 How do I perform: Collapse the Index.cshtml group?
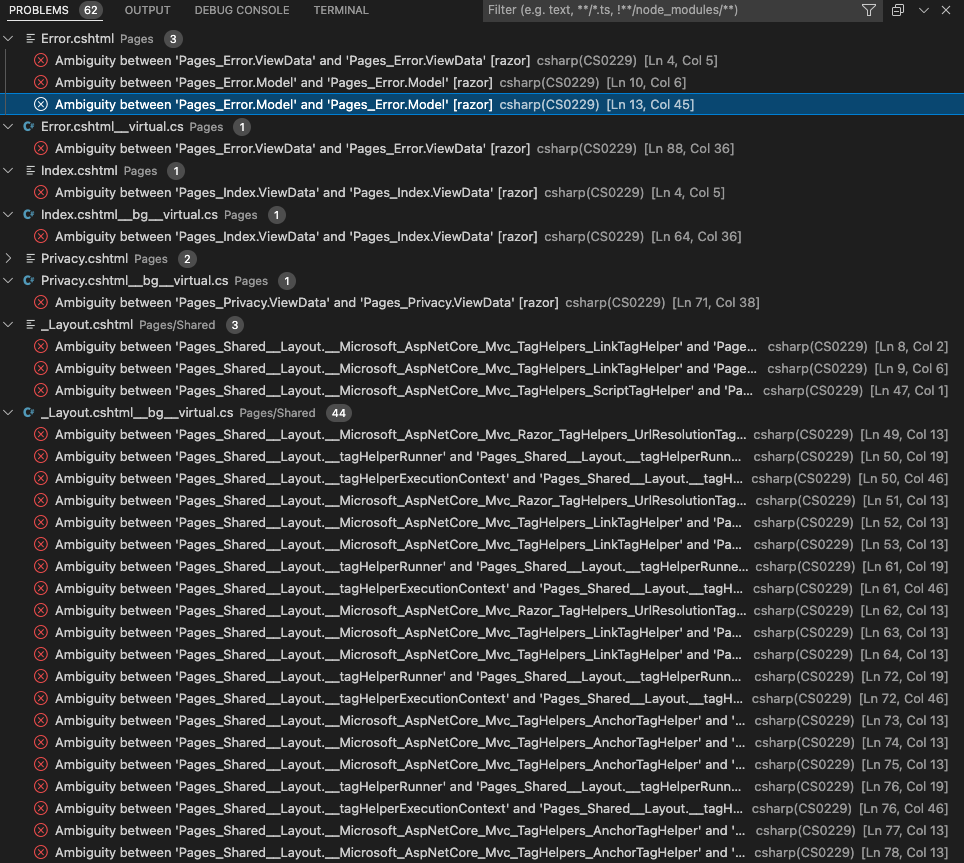[x=9, y=171]
